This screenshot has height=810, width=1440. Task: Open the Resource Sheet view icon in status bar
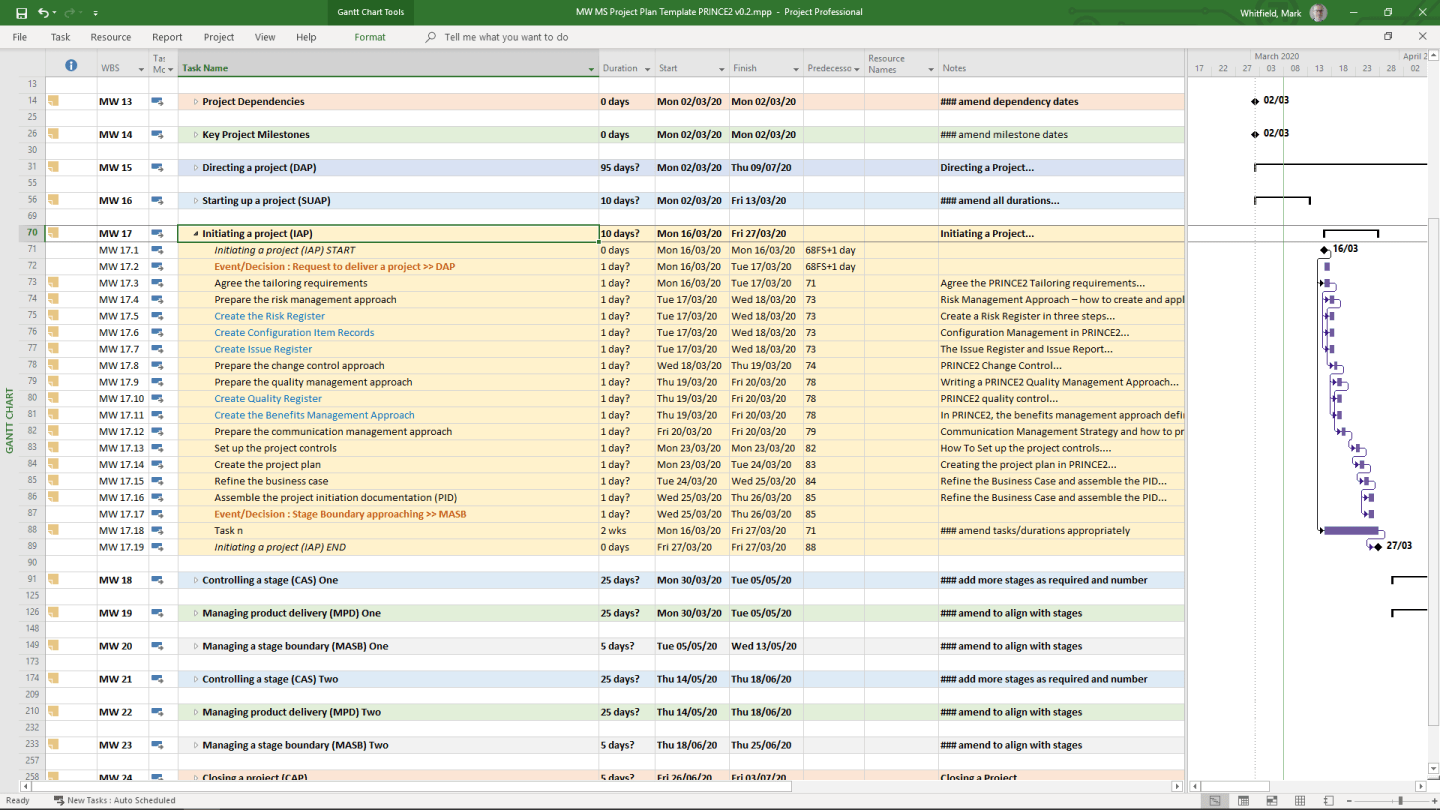1302,800
